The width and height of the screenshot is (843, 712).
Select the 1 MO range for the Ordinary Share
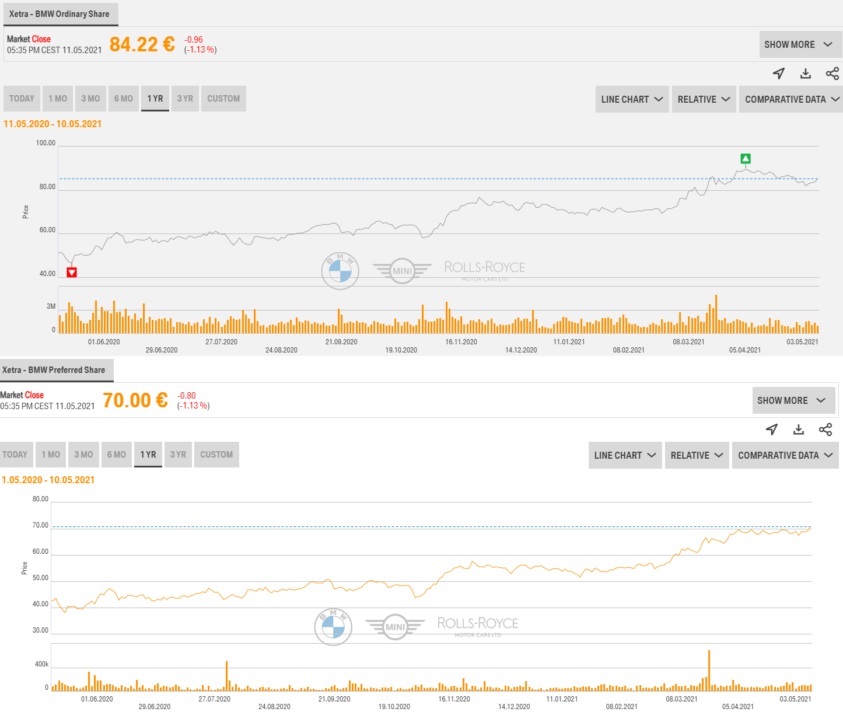(x=56, y=98)
